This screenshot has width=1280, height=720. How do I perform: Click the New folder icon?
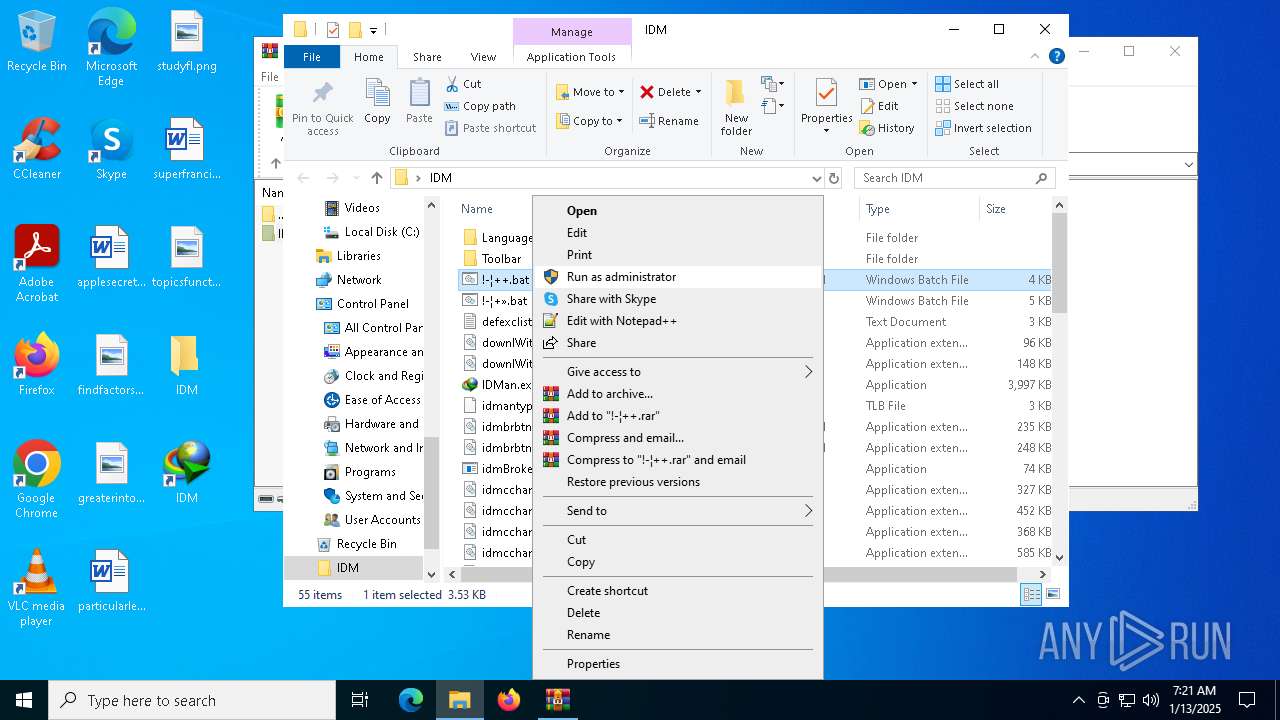pyautogui.click(x=736, y=107)
